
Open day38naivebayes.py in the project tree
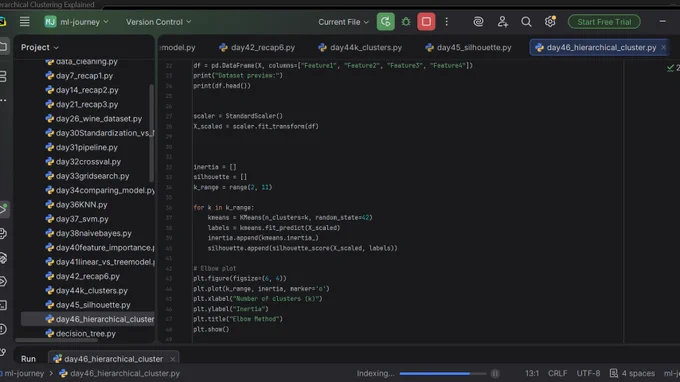88,233
